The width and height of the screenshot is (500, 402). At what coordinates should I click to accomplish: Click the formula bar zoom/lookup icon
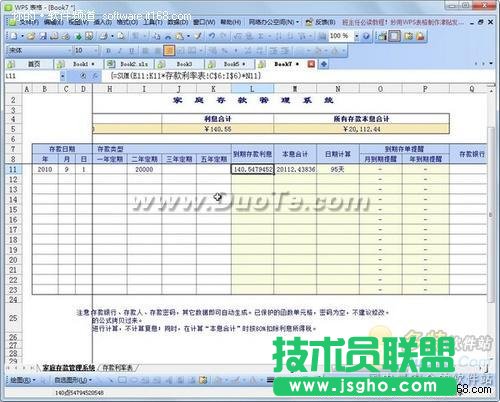tap(84, 76)
